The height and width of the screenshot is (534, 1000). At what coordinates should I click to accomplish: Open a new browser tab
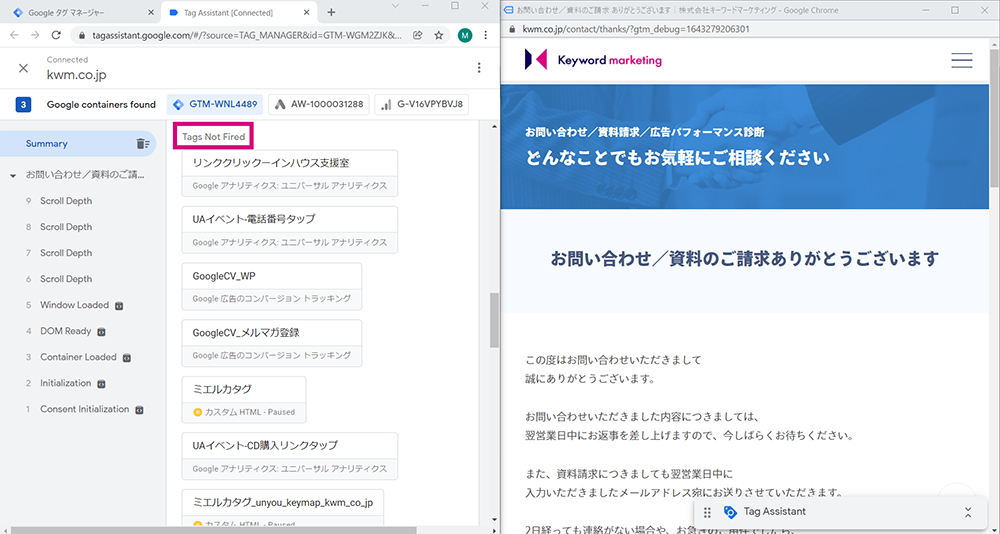click(331, 13)
